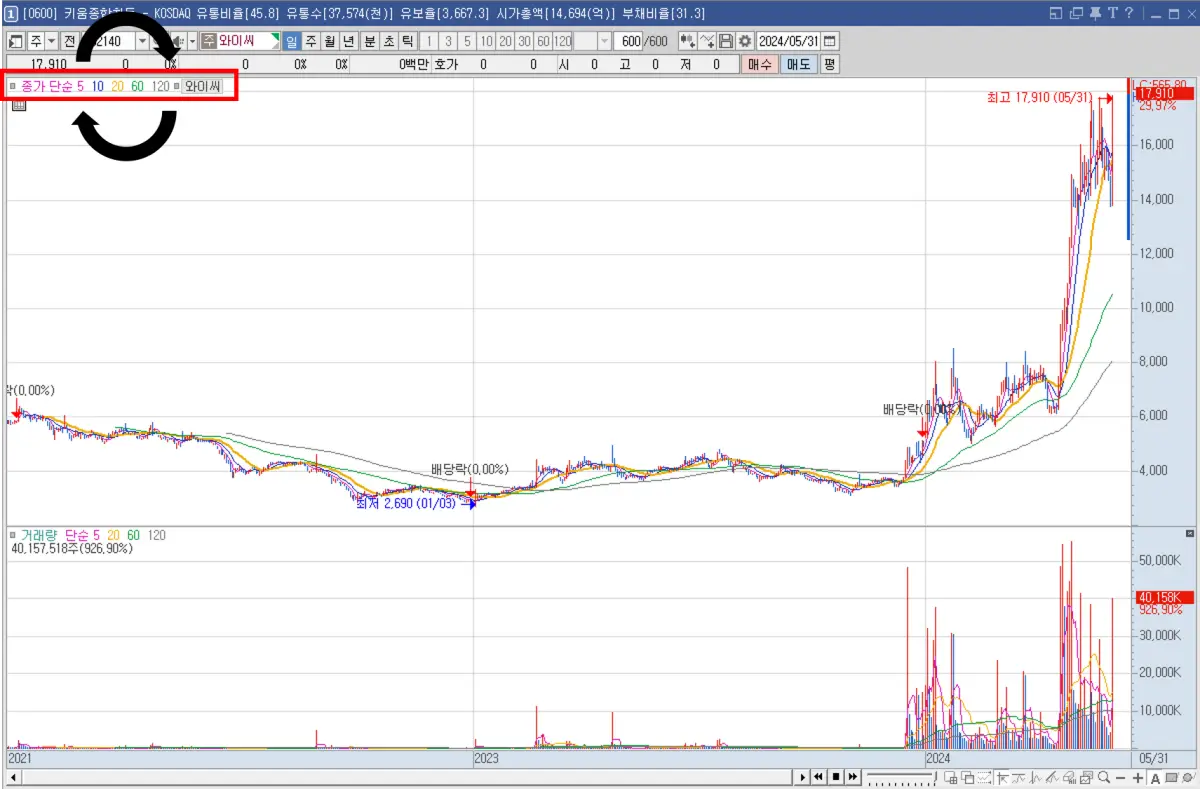Click the 와이씨 label in chart legend

tap(201, 86)
